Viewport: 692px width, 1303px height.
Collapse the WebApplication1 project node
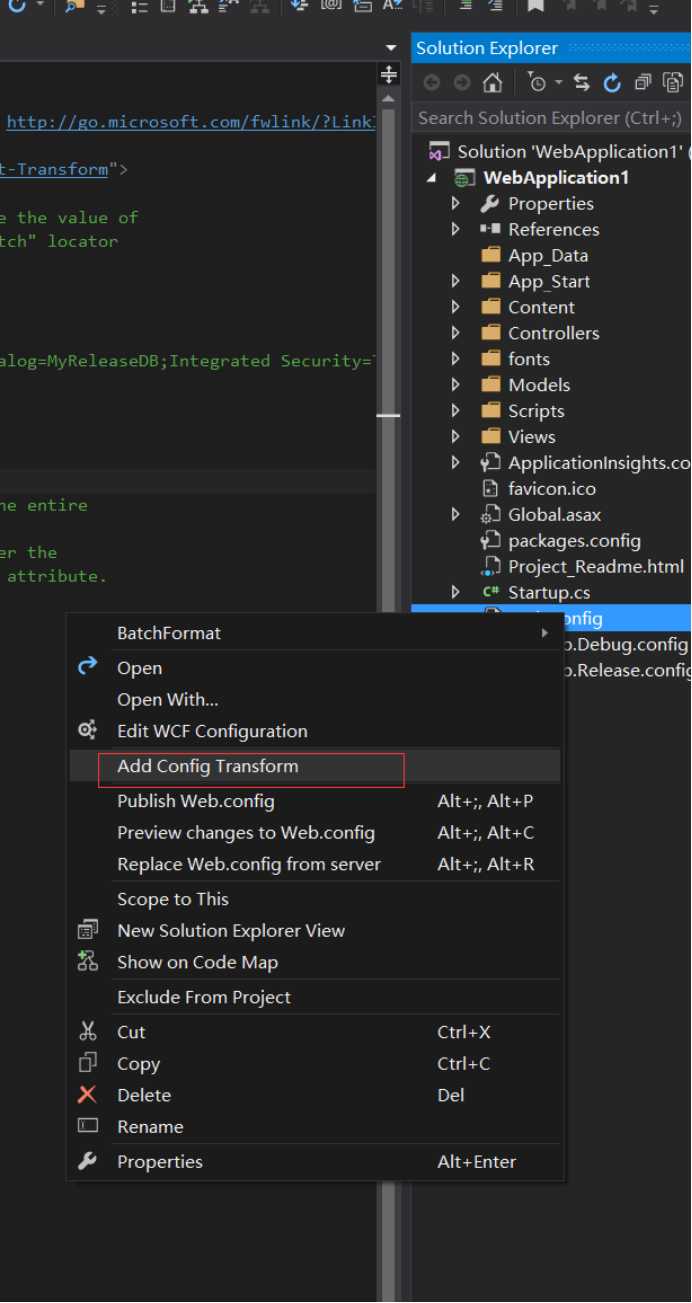[432, 178]
